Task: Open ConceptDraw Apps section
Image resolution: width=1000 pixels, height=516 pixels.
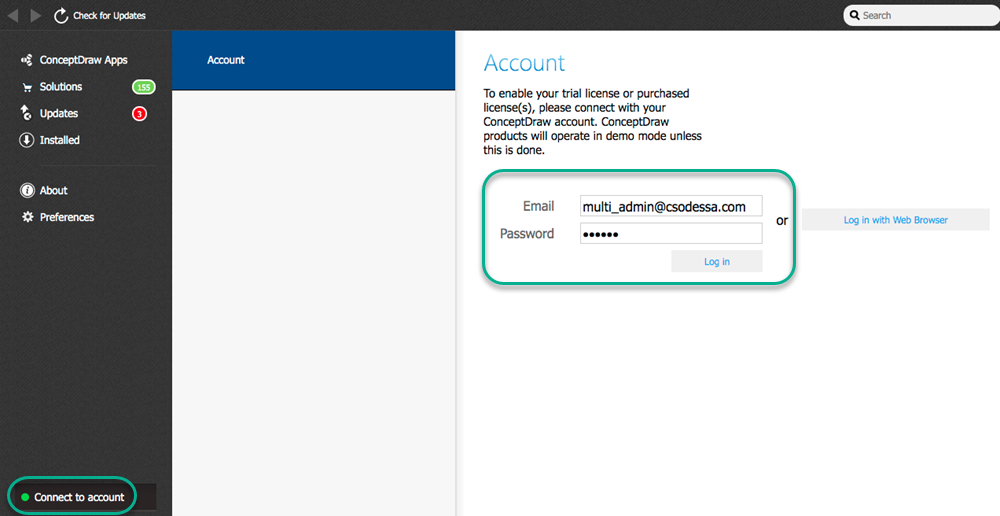Action: (84, 60)
